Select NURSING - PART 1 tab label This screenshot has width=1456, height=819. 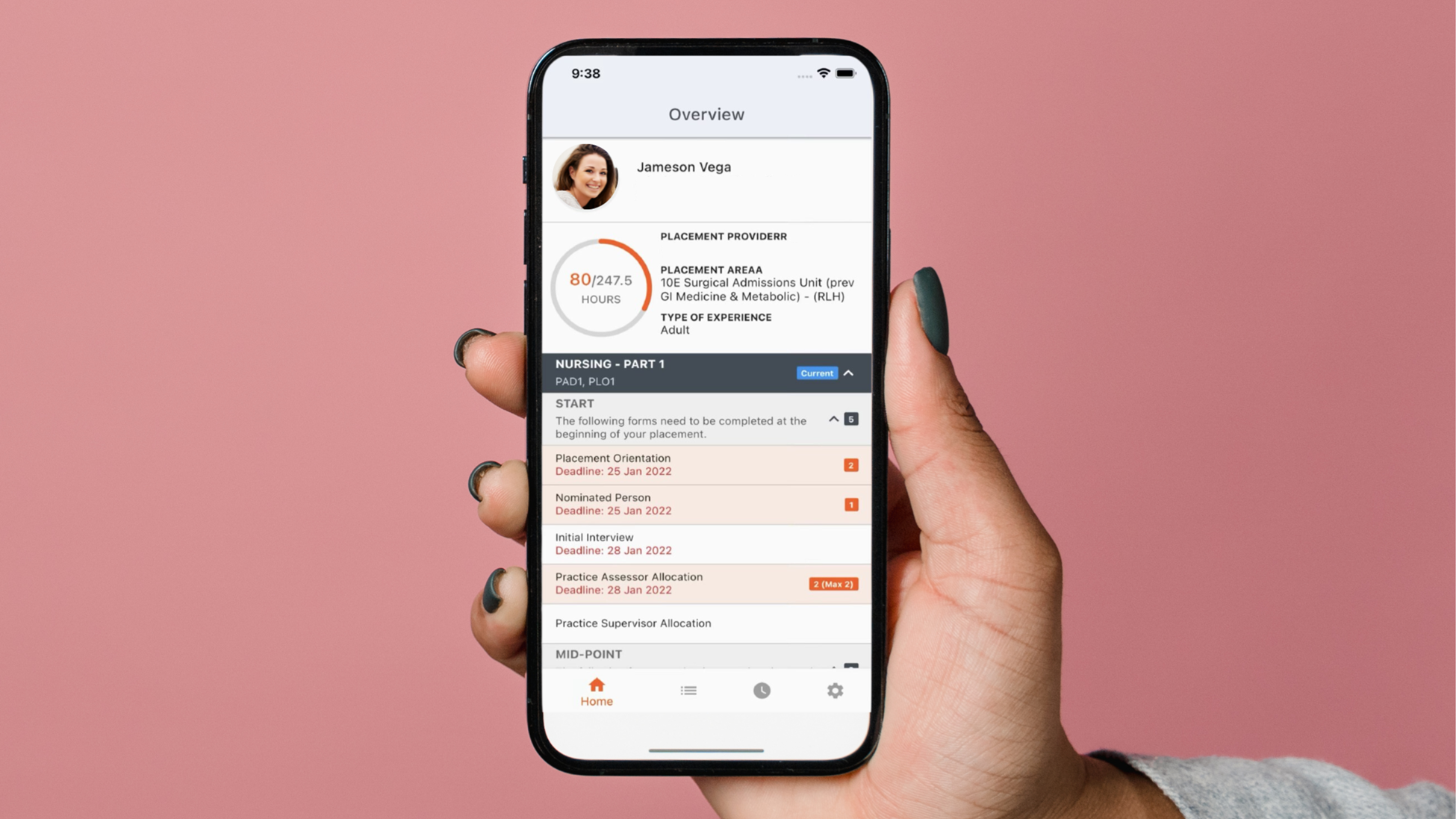pyautogui.click(x=612, y=364)
